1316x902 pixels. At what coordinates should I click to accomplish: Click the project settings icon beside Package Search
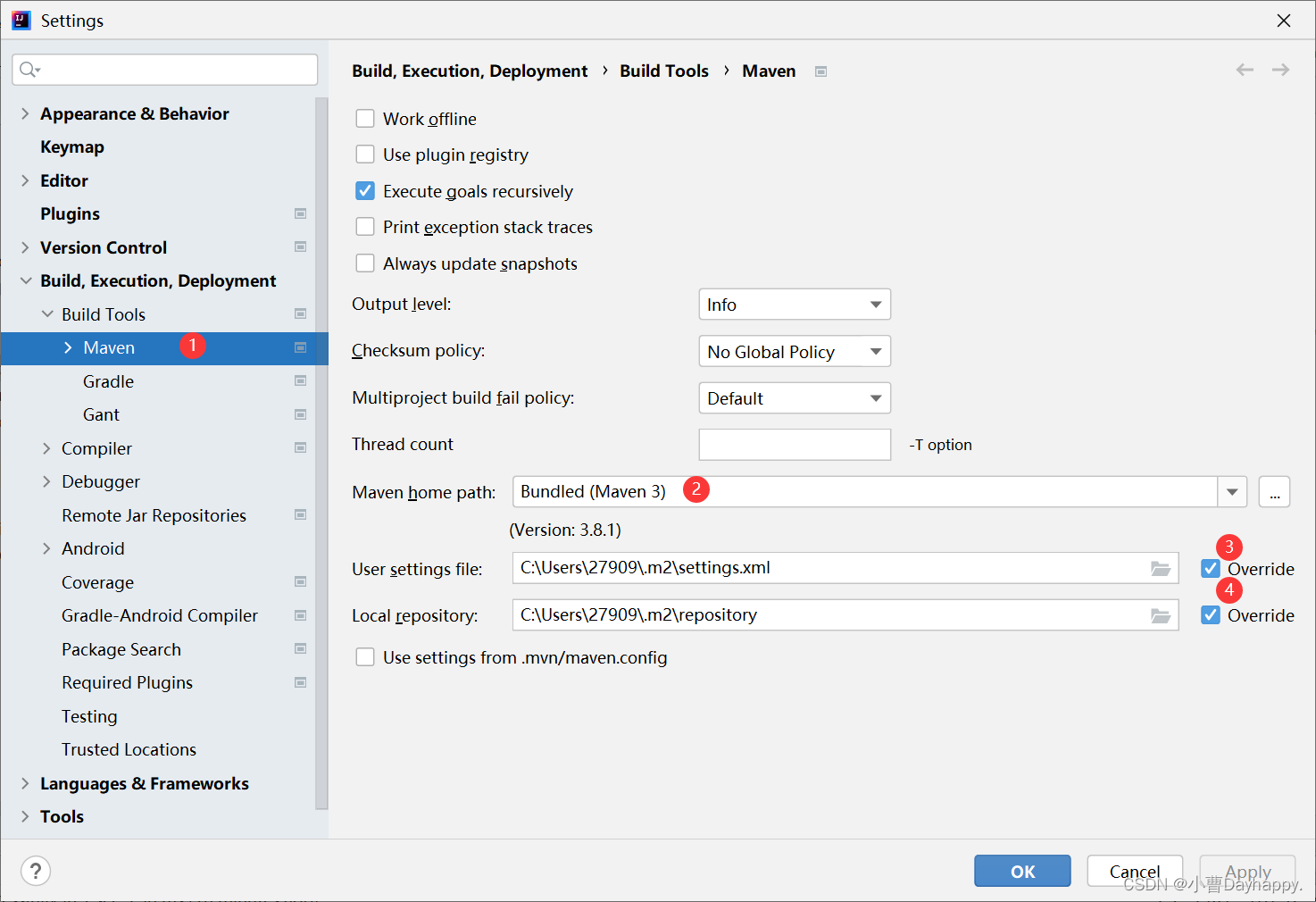(301, 648)
